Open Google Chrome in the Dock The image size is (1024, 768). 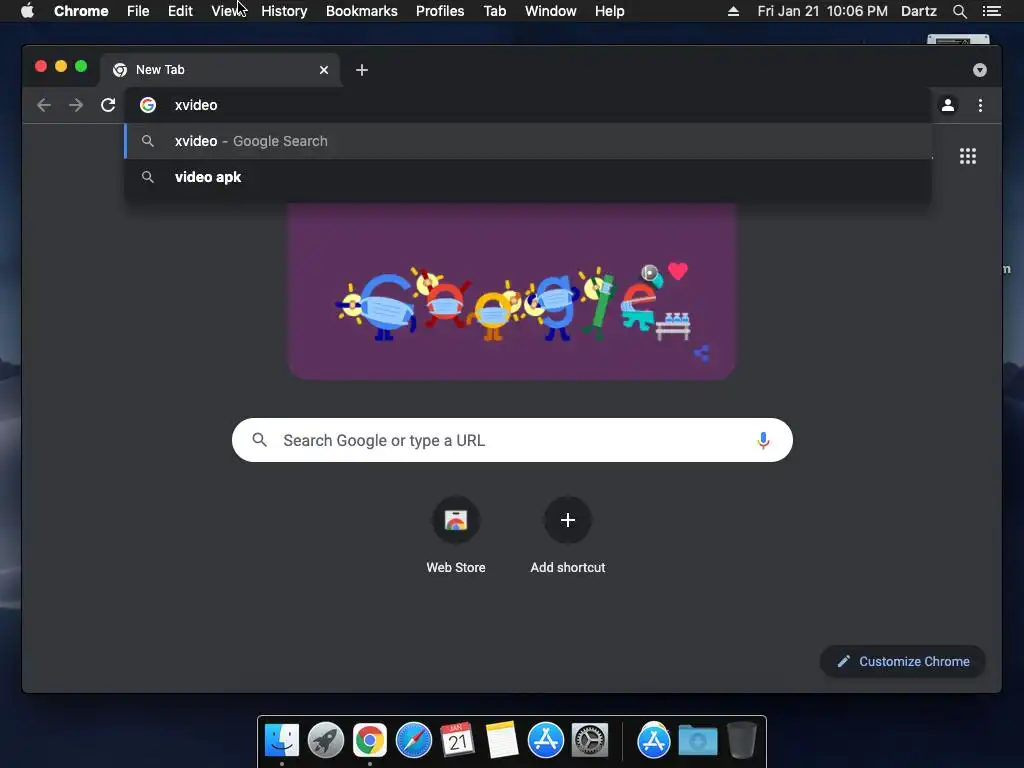(370, 741)
